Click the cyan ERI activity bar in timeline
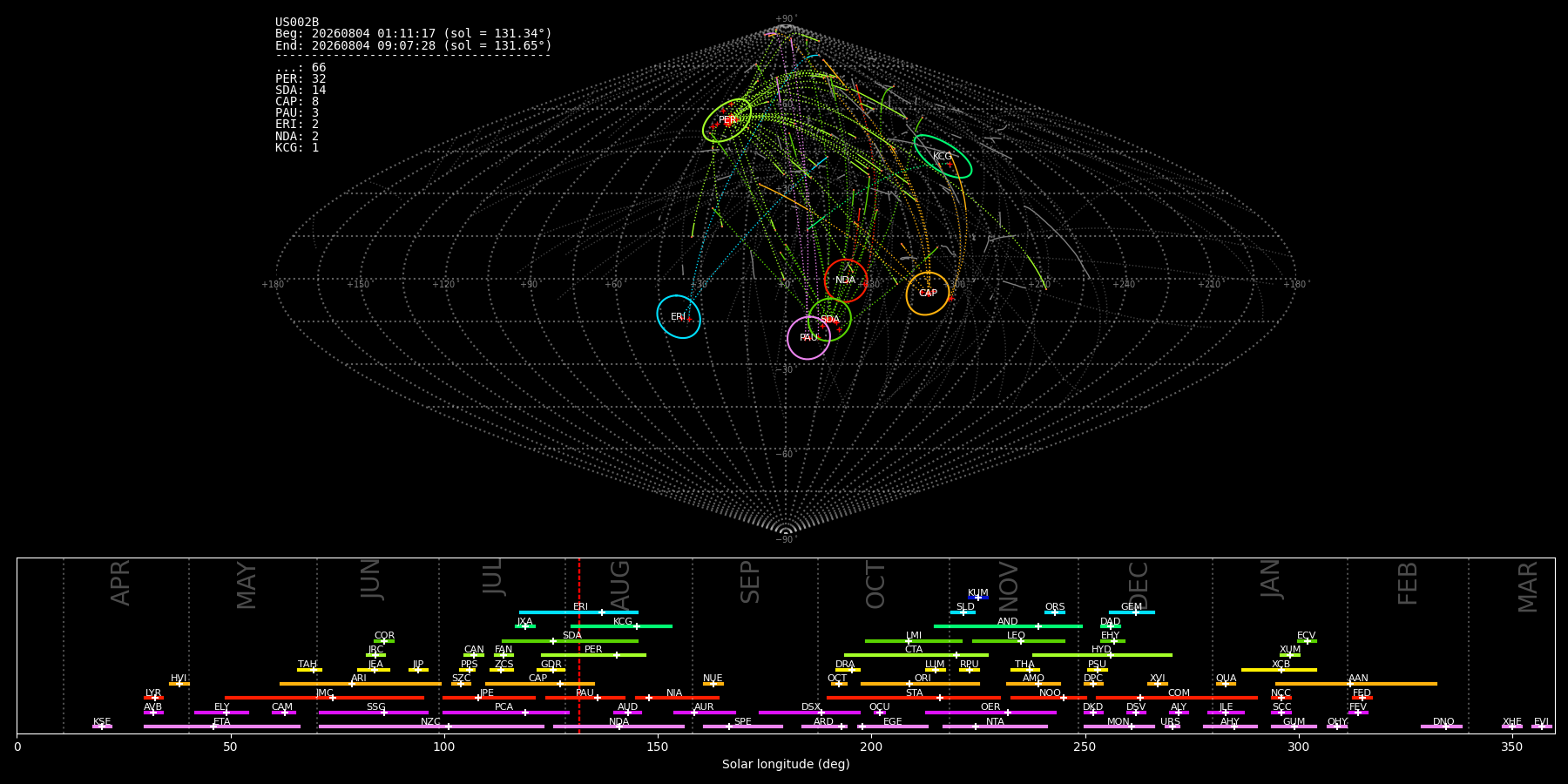The width and height of the screenshot is (1568, 784). [578, 612]
